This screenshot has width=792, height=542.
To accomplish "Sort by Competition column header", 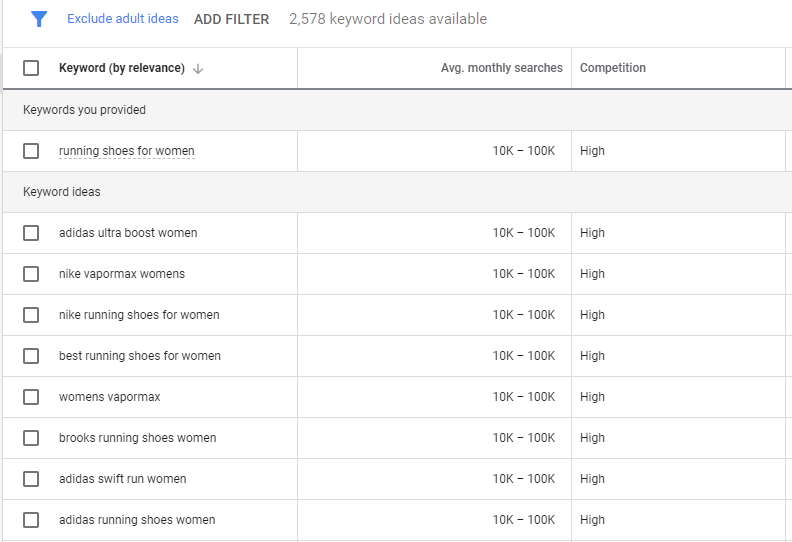I will click(x=613, y=68).
